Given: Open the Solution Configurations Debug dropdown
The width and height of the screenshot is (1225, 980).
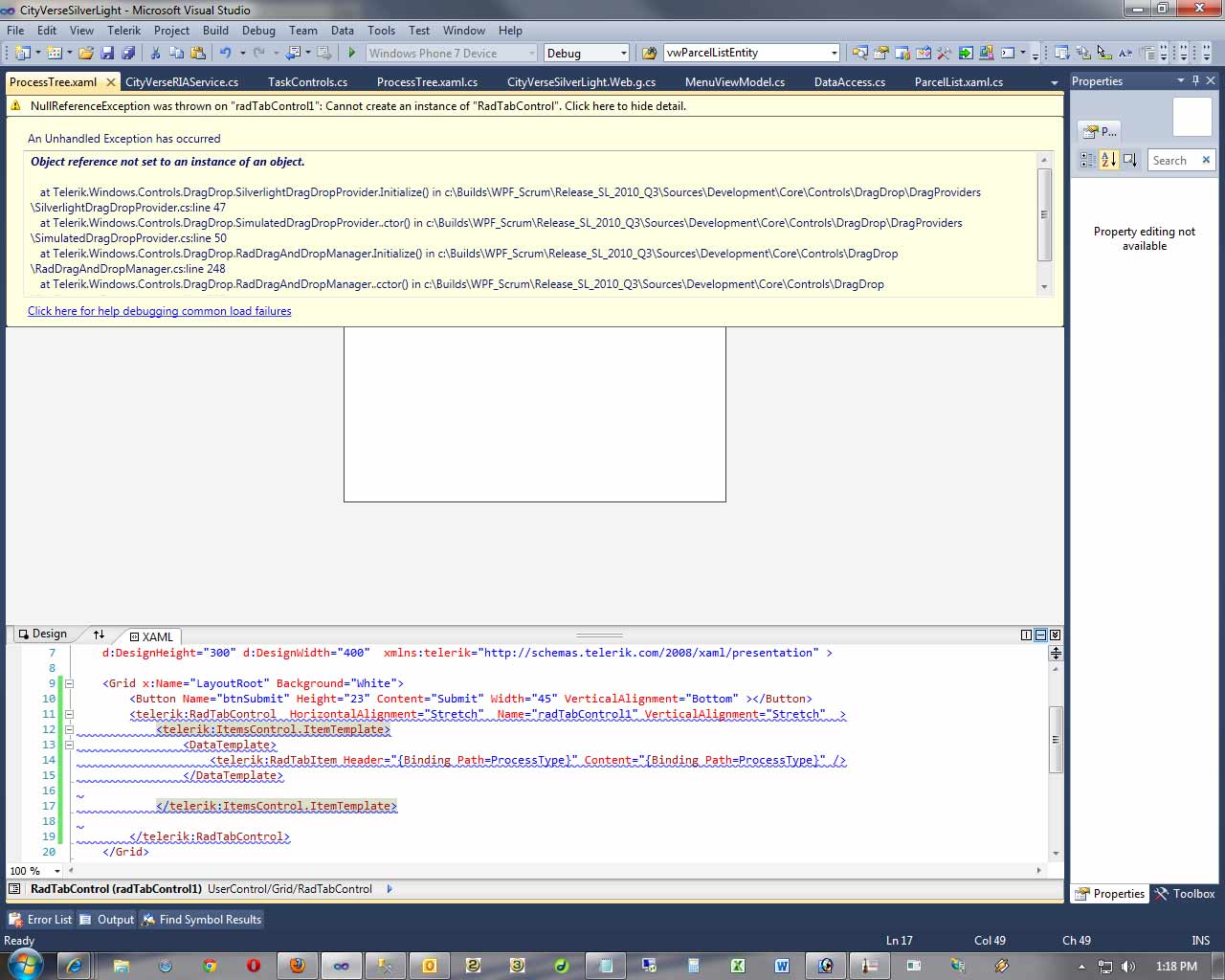Looking at the screenshot, I should click(x=624, y=54).
